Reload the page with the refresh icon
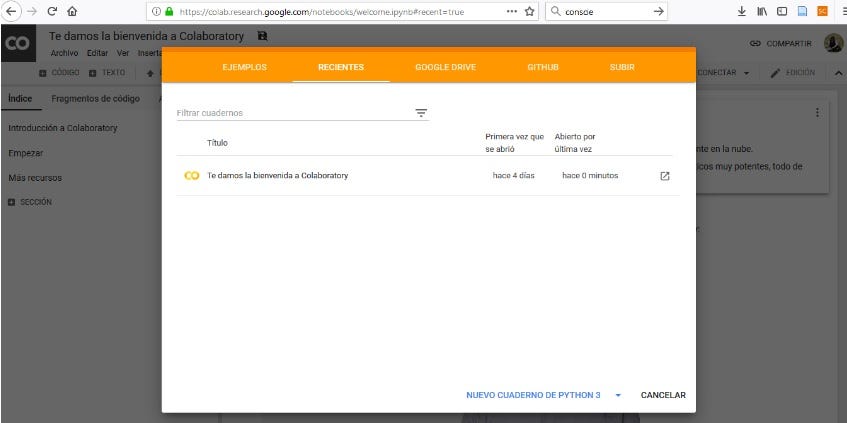The image size is (847, 423). click(x=52, y=11)
